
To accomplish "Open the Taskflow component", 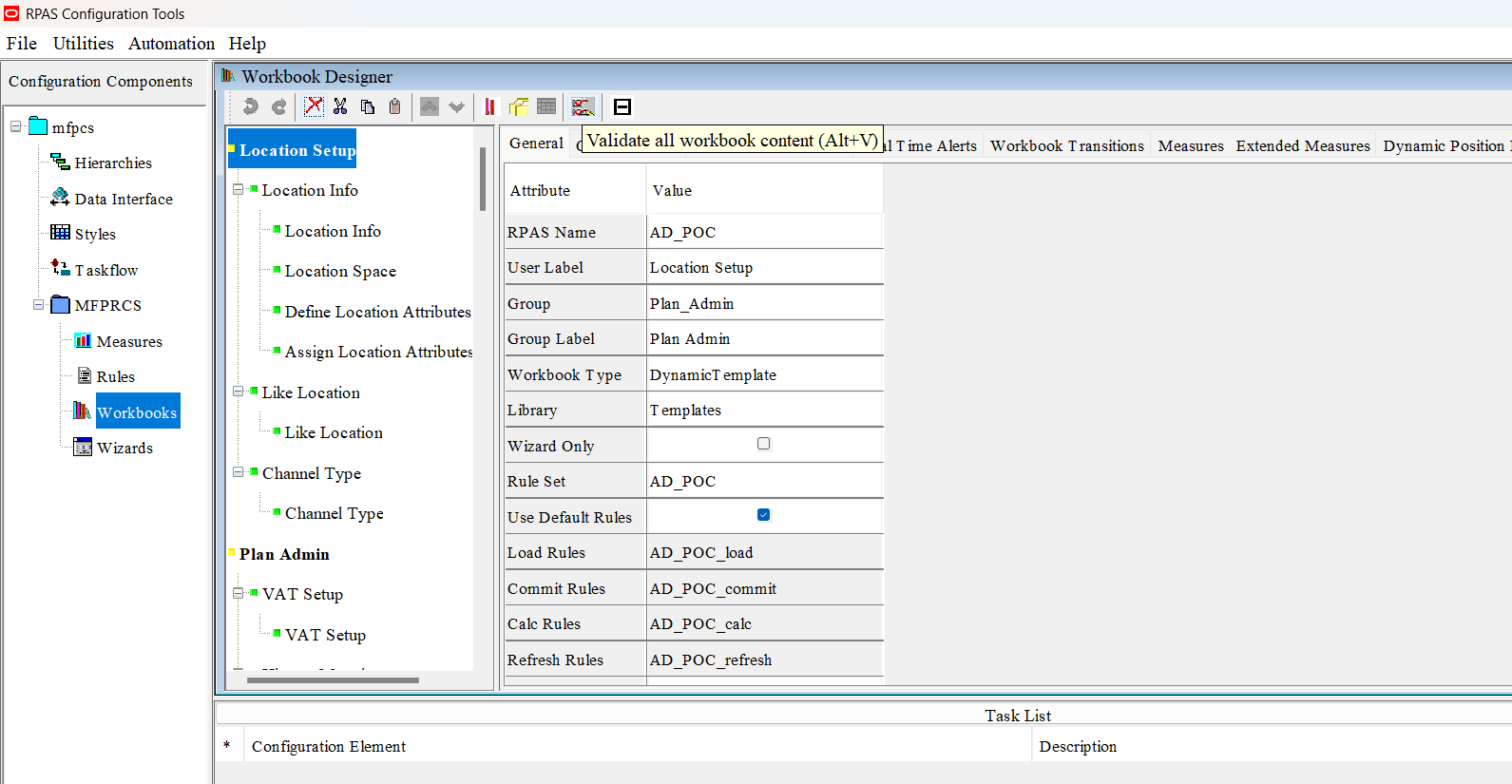I will 106,270.
